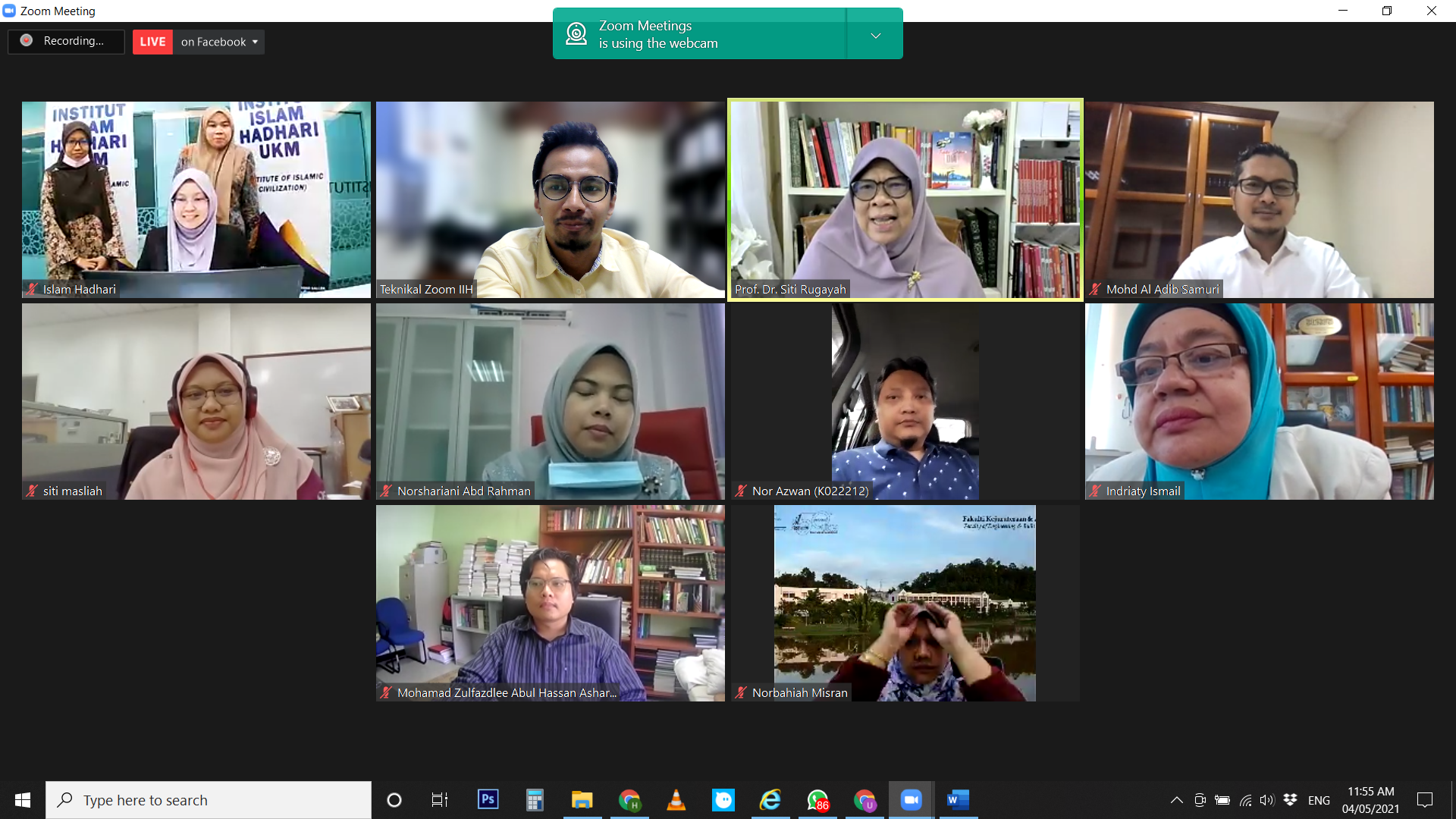This screenshot has height=819, width=1456.
Task: Select the Teknikal Zoom IIH video tile
Action: [550, 199]
